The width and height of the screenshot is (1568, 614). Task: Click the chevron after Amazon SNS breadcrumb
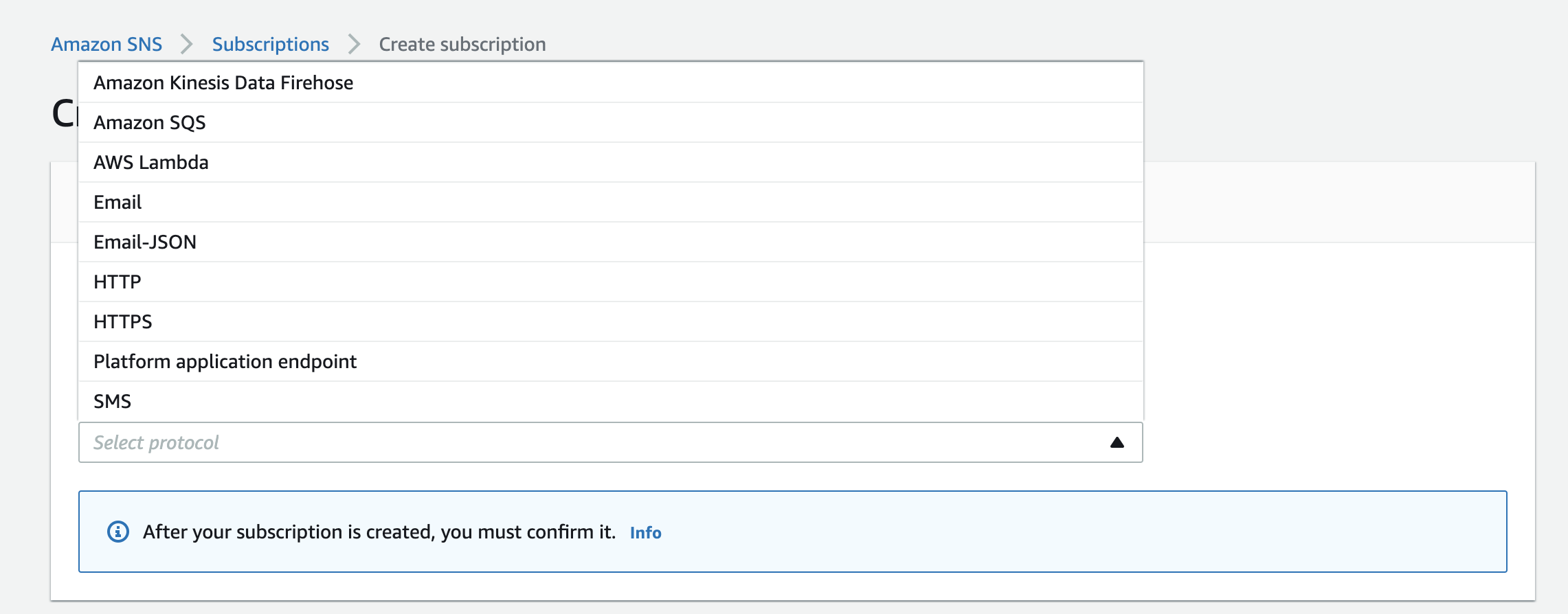click(x=186, y=44)
